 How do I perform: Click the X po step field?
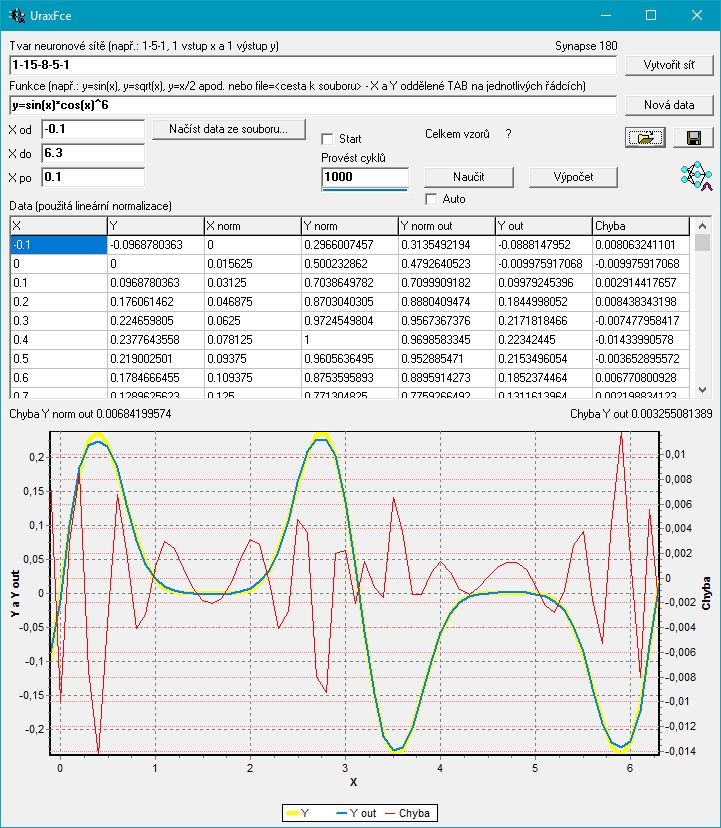tap(93, 177)
